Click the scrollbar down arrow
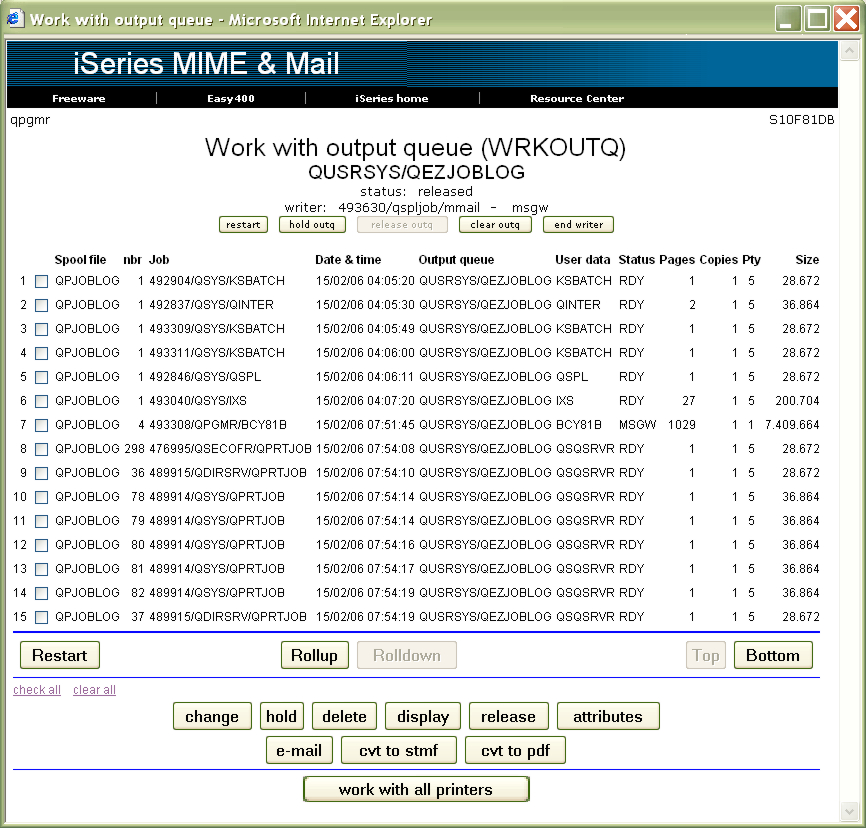866x828 pixels. [x=849, y=812]
